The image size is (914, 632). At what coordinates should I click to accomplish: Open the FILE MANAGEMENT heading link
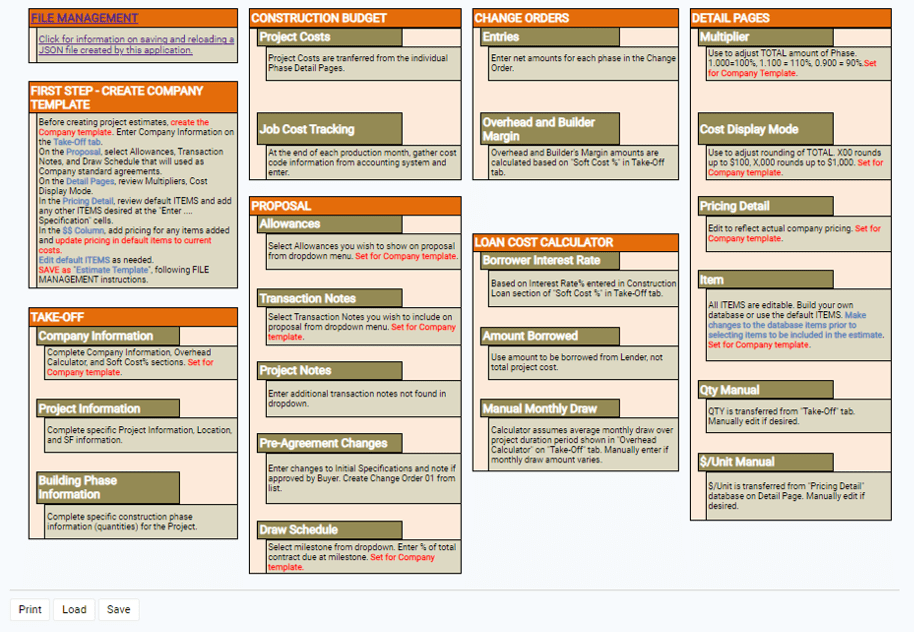click(85, 18)
